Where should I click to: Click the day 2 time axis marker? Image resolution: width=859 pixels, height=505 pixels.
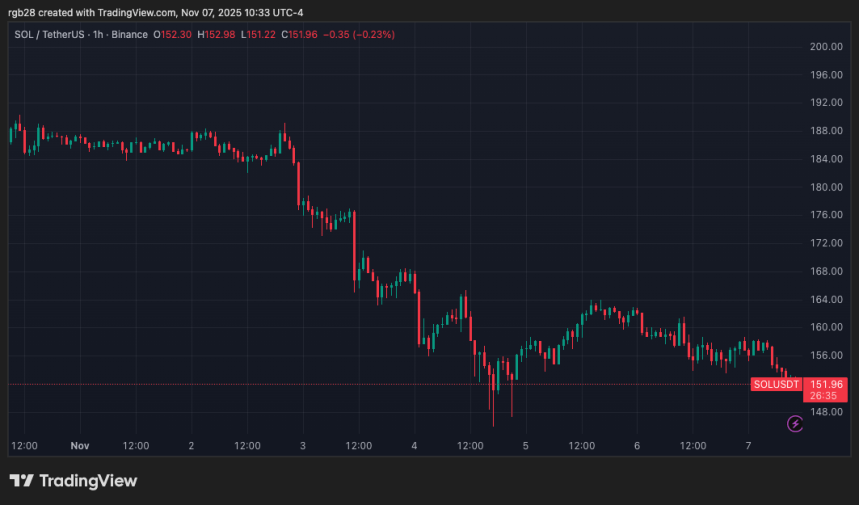(191, 446)
